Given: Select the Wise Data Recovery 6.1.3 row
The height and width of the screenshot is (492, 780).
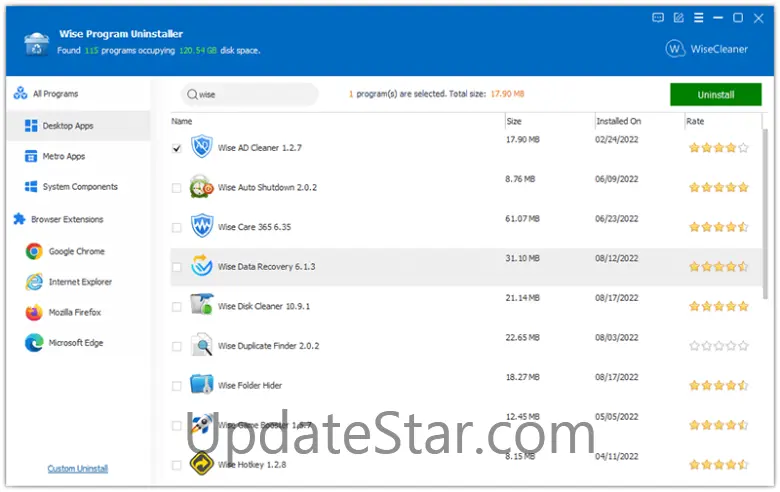Looking at the screenshot, I should (x=466, y=267).
